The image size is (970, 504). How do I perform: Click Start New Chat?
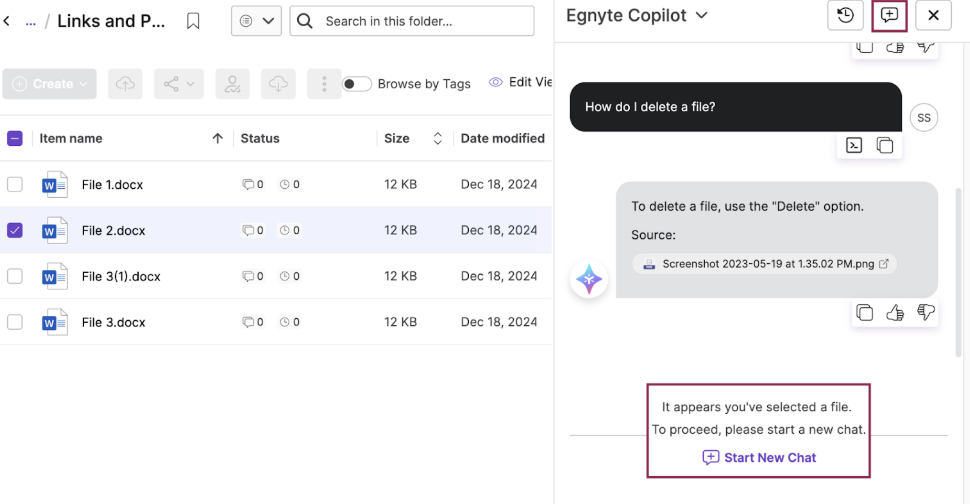pos(759,458)
